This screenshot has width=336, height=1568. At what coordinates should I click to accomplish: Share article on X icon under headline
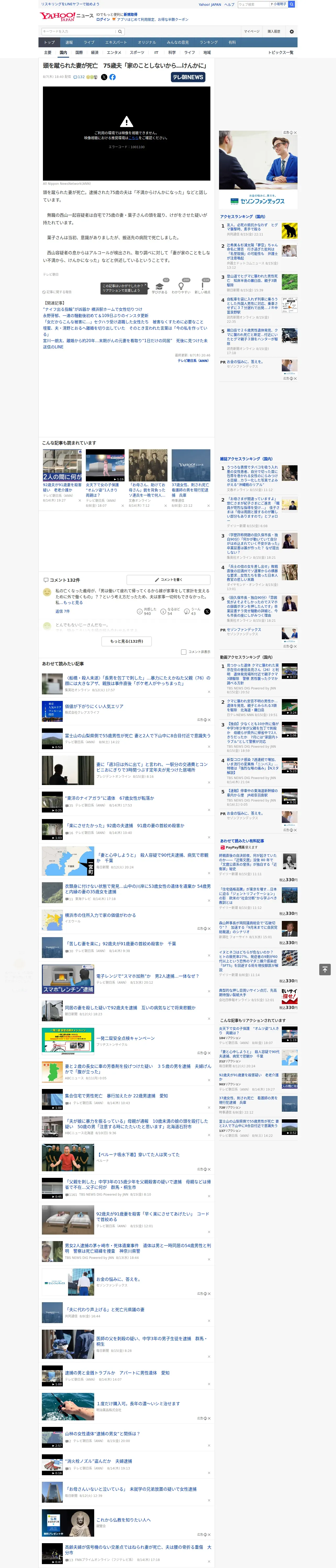(x=104, y=77)
